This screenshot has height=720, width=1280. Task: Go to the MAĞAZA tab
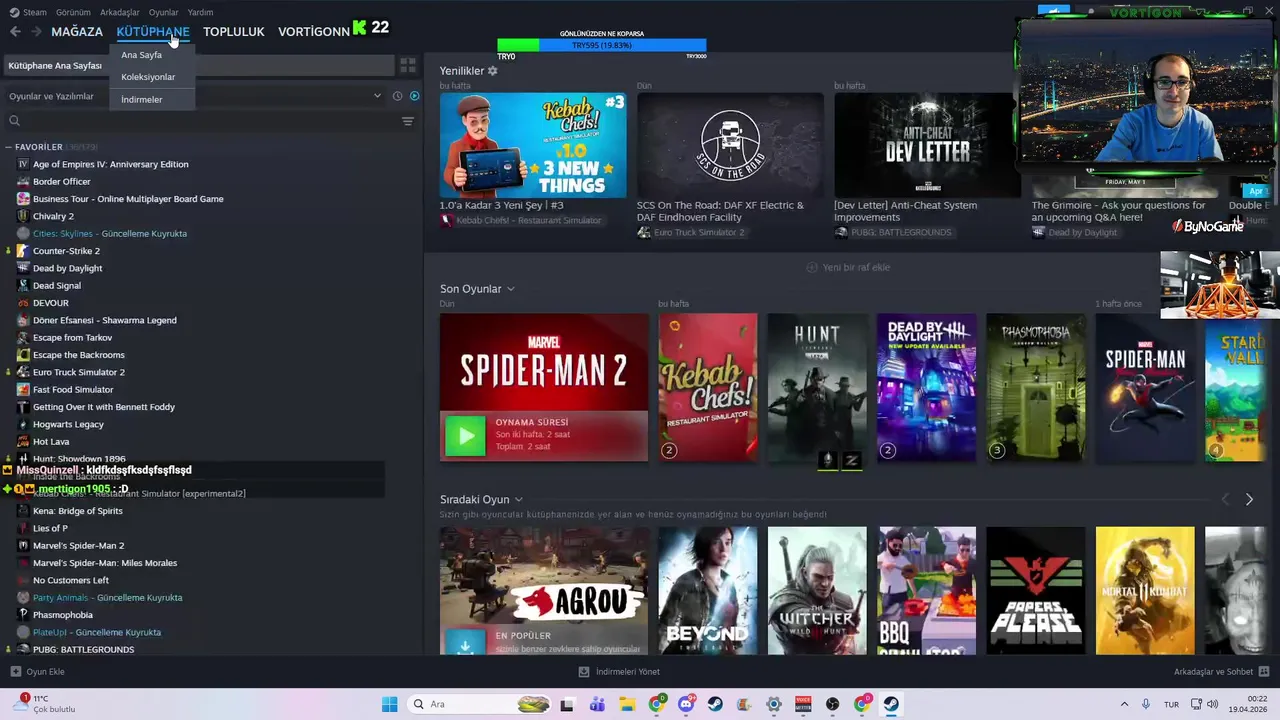coord(77,32)
